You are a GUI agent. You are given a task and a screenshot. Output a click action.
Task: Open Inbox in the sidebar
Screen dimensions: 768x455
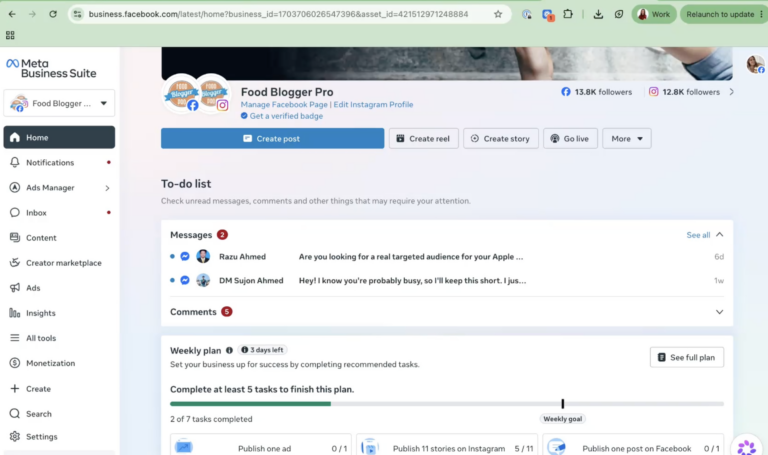click(59, 213)
